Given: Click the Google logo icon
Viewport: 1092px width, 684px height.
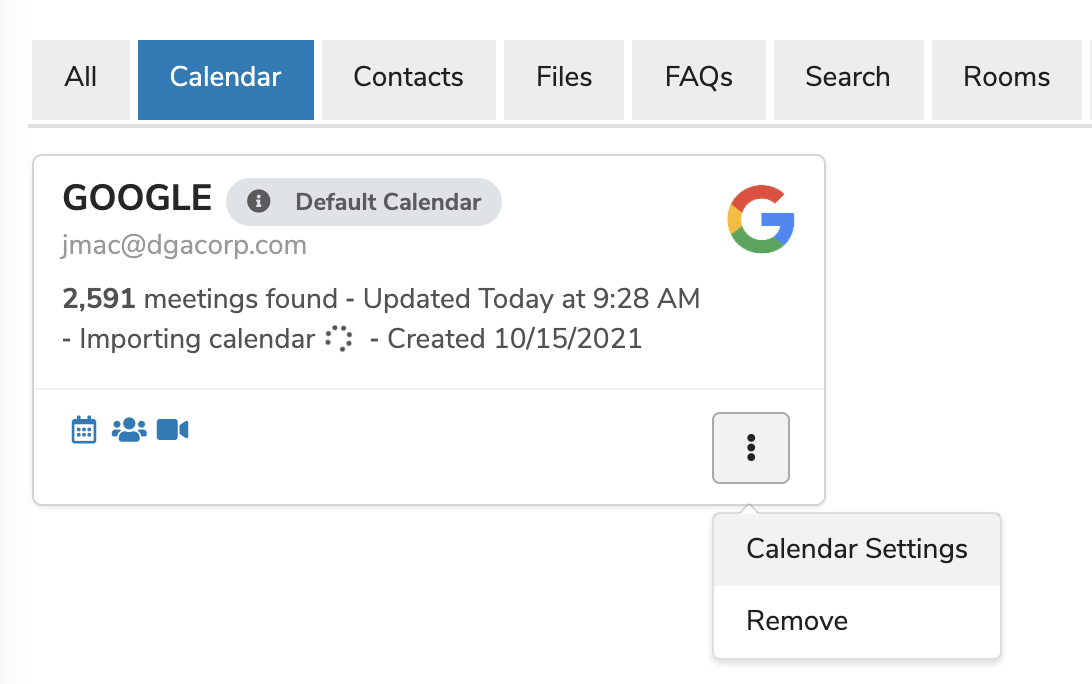Looking at the screenshot, I should (x=761, y=218).
